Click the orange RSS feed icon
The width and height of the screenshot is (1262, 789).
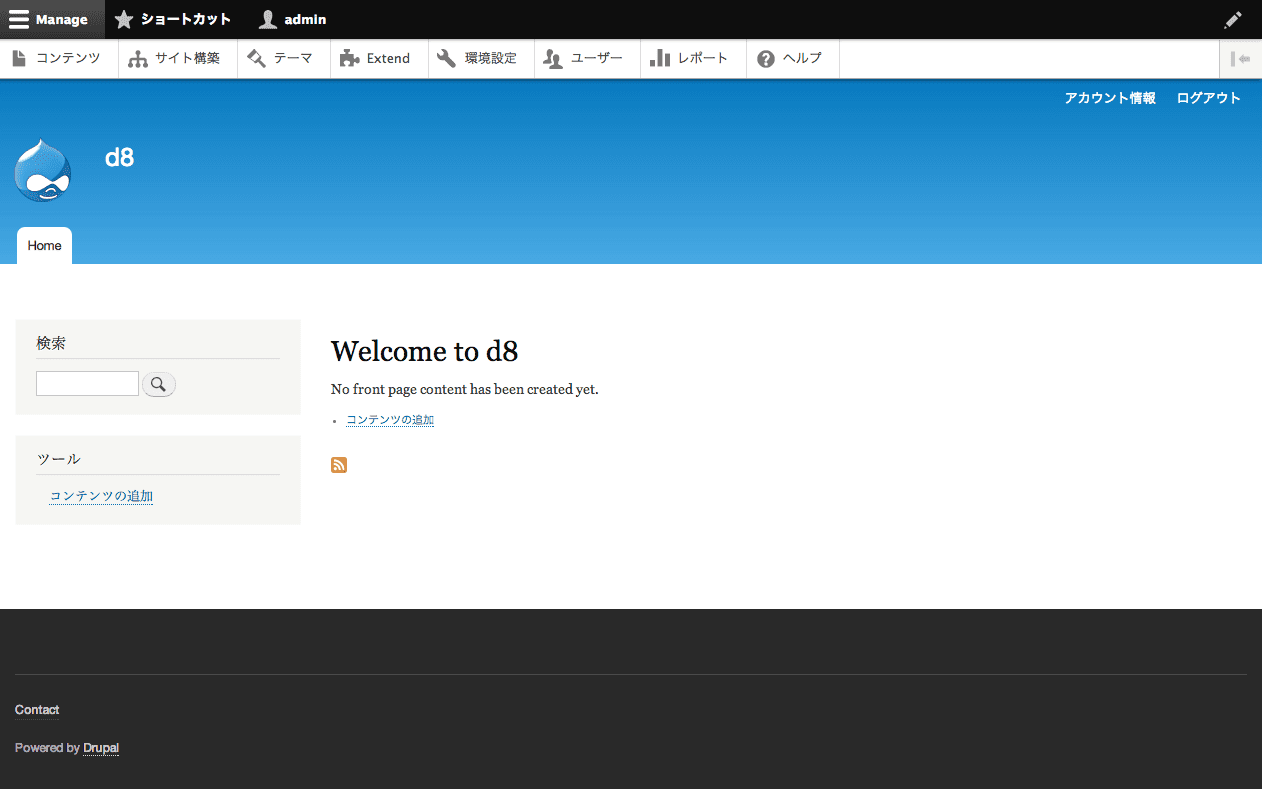click(x=339, y=464)
